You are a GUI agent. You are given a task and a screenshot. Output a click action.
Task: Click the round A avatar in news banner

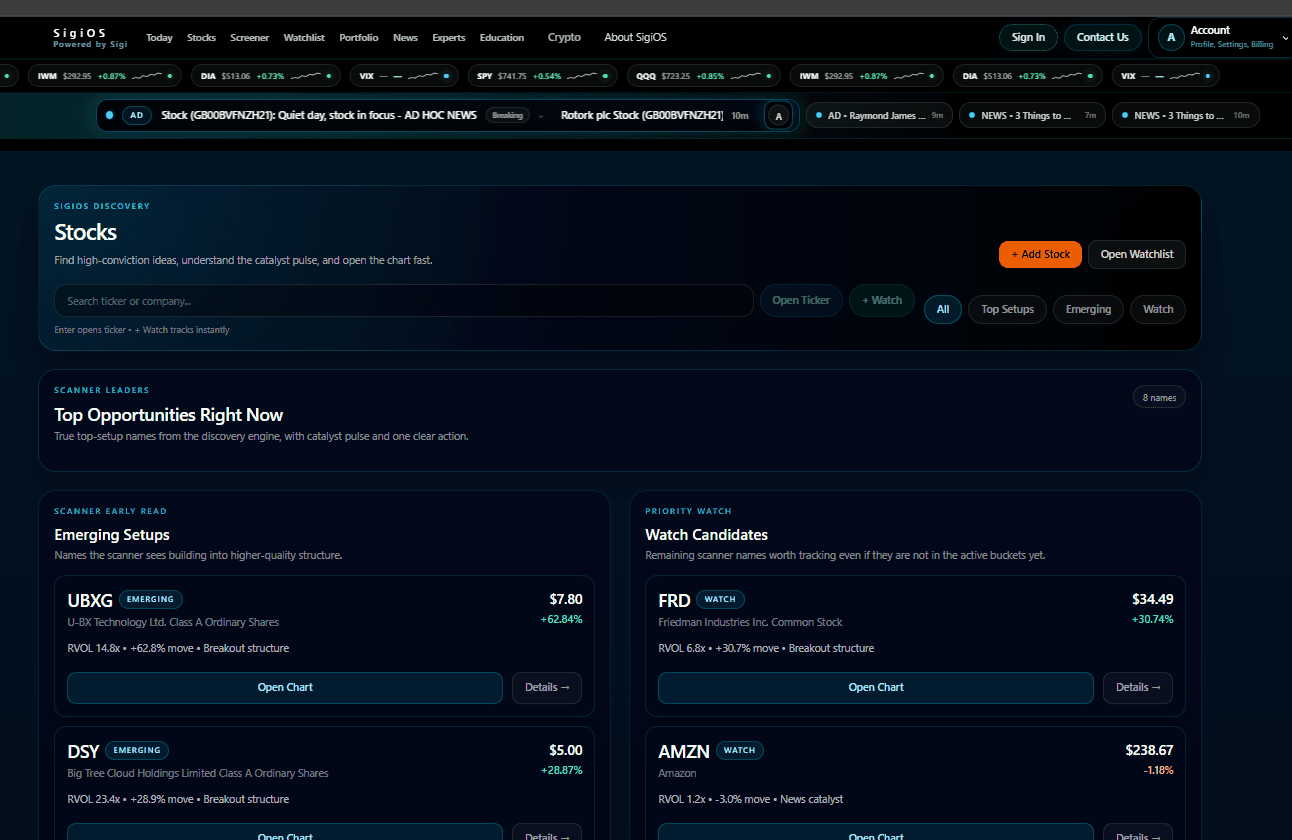(778, 116)
